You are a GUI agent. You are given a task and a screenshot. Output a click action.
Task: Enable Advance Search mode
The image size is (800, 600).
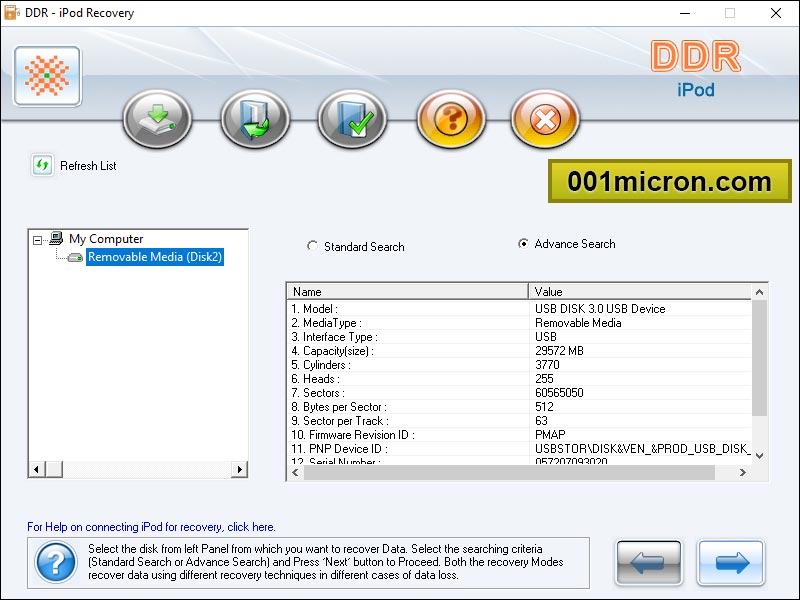[x=524, y=244]
